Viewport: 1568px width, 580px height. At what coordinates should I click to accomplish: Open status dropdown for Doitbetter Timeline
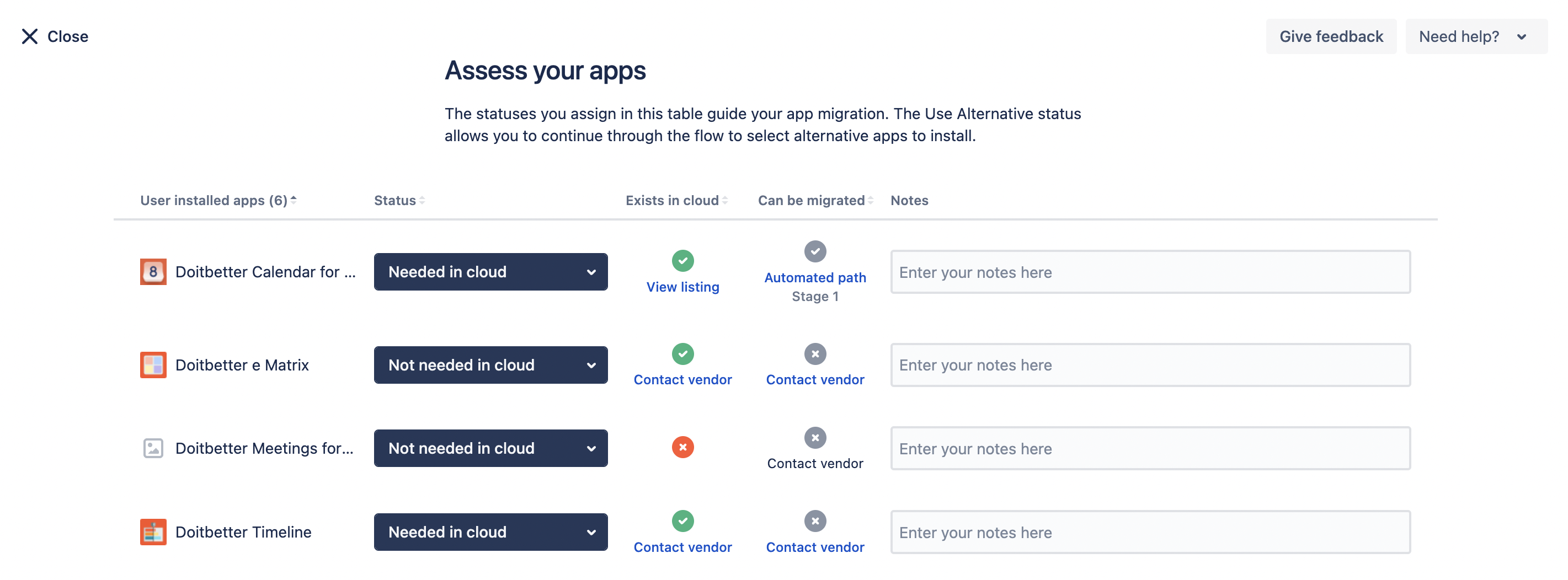pos(490,532)
